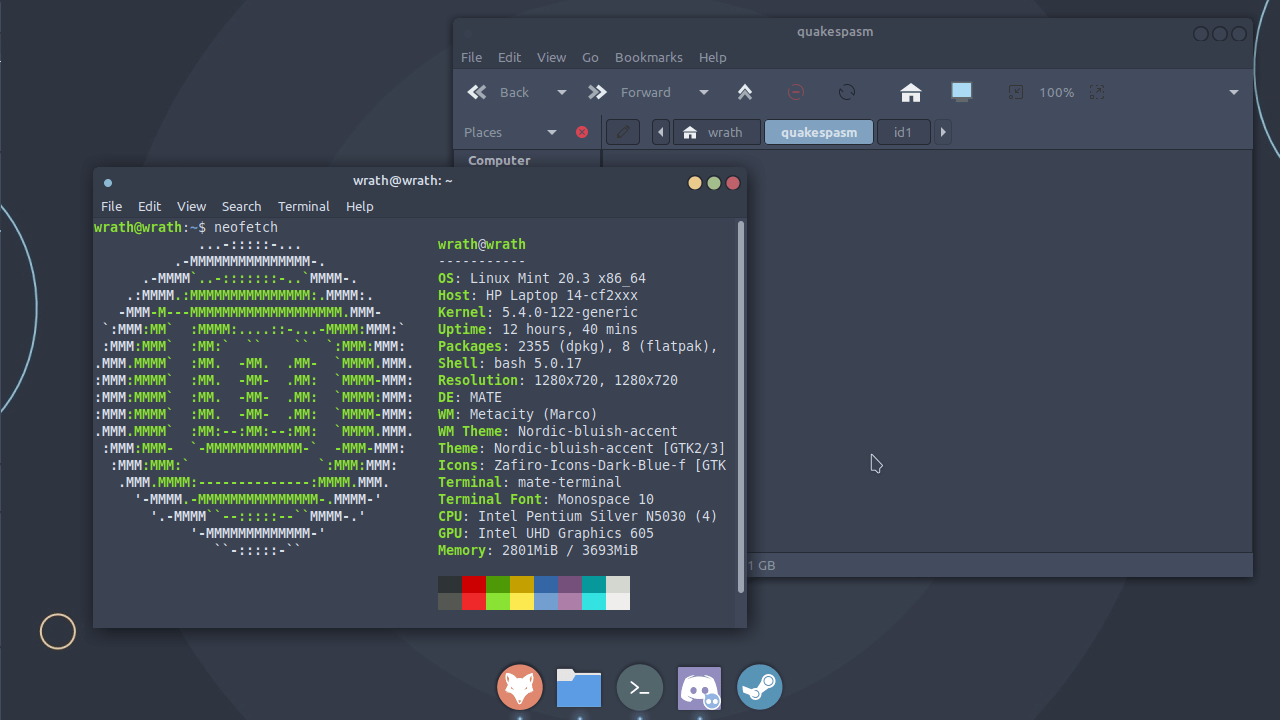Click the DE line "MATE"
This screenshot has width=1280, height=720.
[486, 397]
